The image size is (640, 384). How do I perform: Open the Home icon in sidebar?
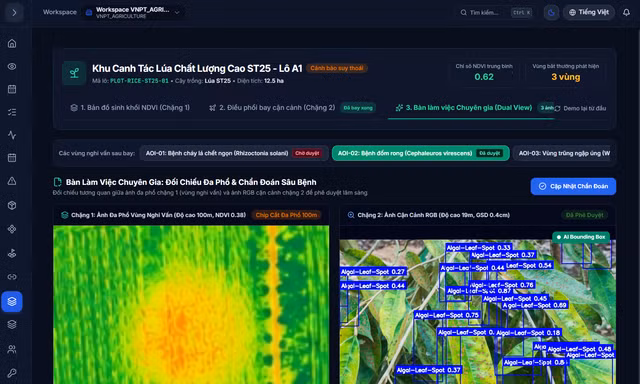(x=12, y=43)
